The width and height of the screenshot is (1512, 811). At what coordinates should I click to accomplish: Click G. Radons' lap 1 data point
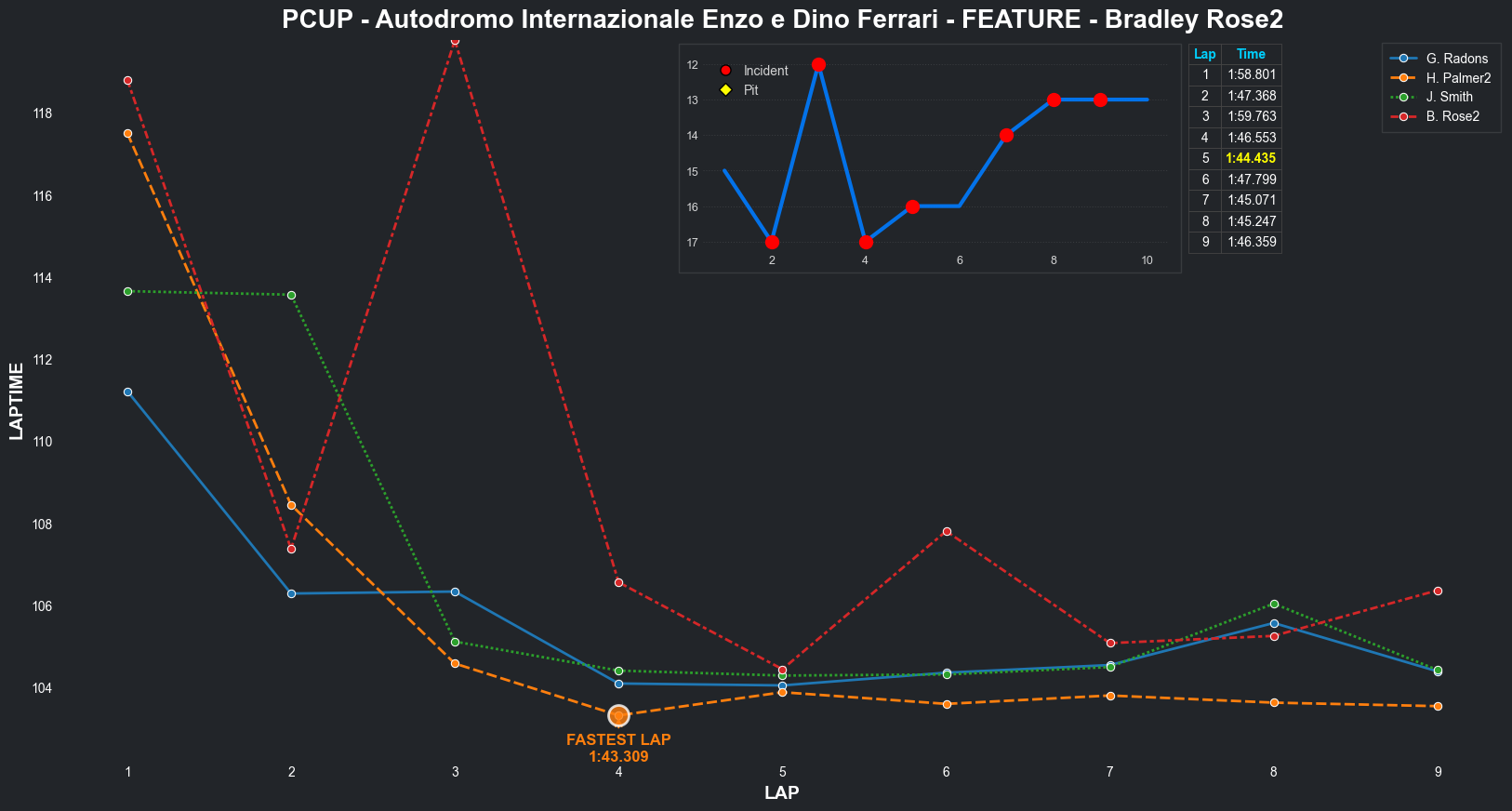[x=127, y=392]
